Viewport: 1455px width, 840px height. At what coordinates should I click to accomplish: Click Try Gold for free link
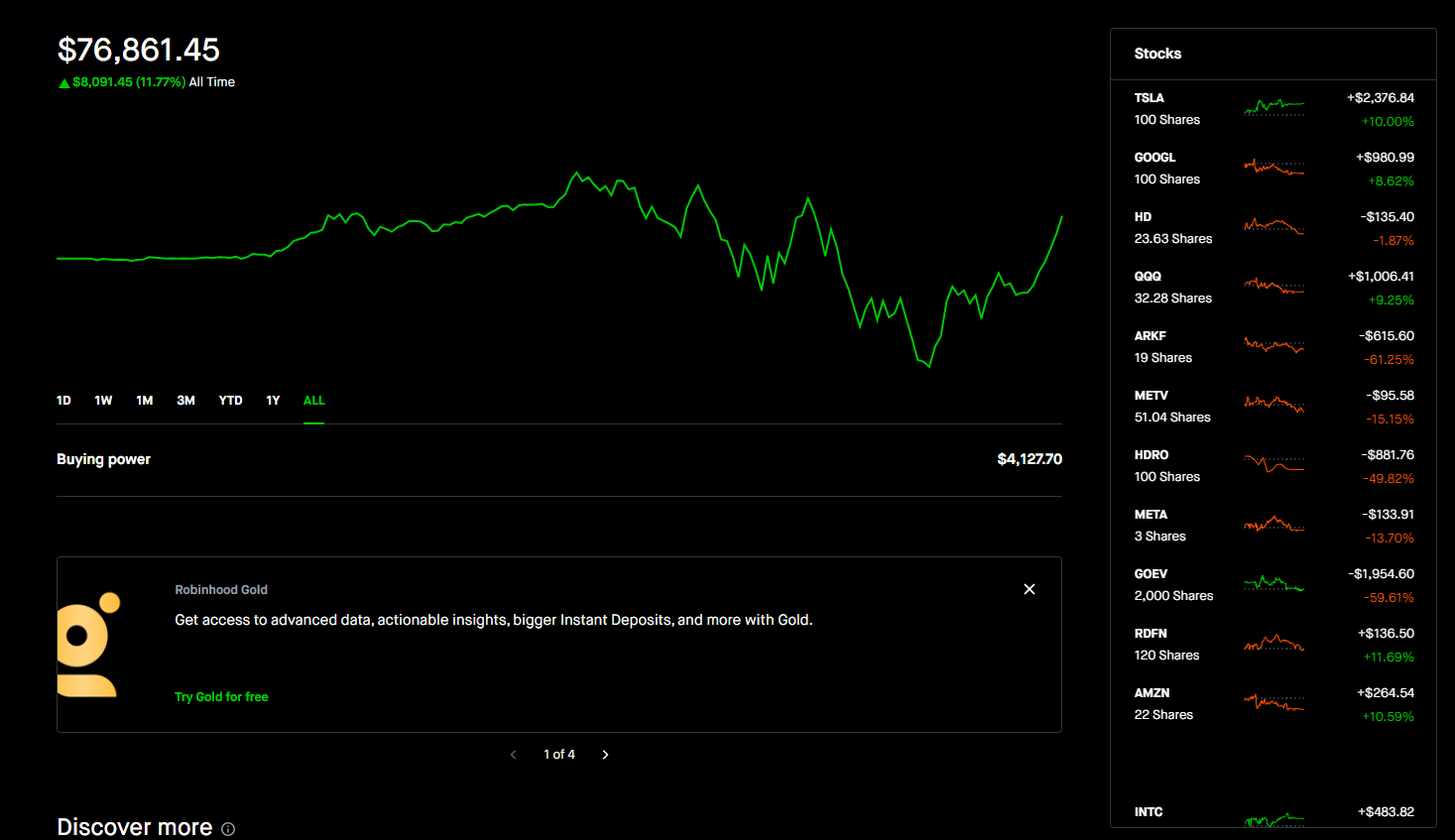coord(221,697)
